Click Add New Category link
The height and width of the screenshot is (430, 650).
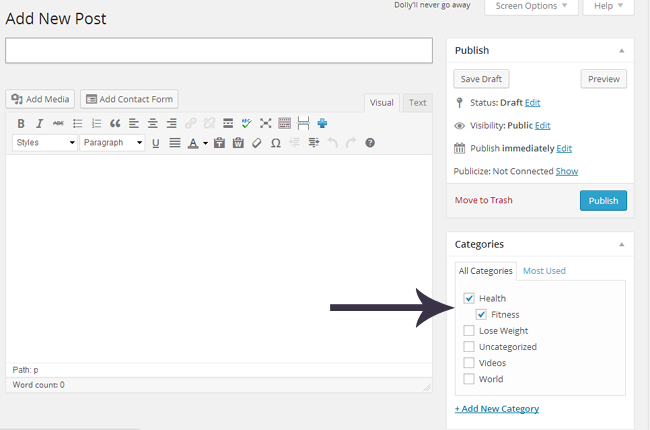pos(497,409)
